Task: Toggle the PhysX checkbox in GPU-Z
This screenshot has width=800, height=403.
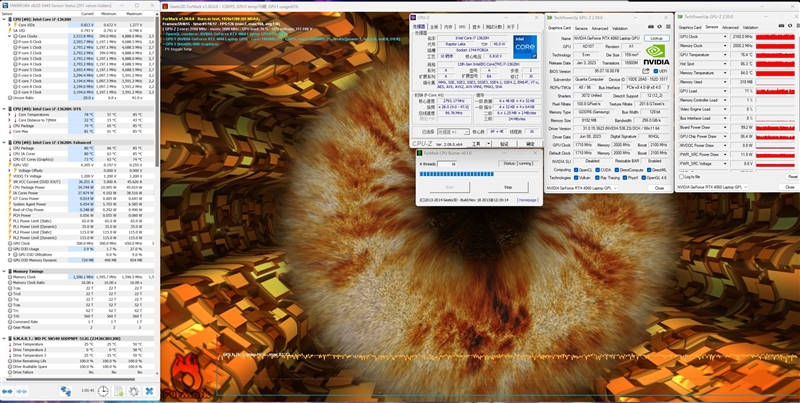Action: (624, 178)
